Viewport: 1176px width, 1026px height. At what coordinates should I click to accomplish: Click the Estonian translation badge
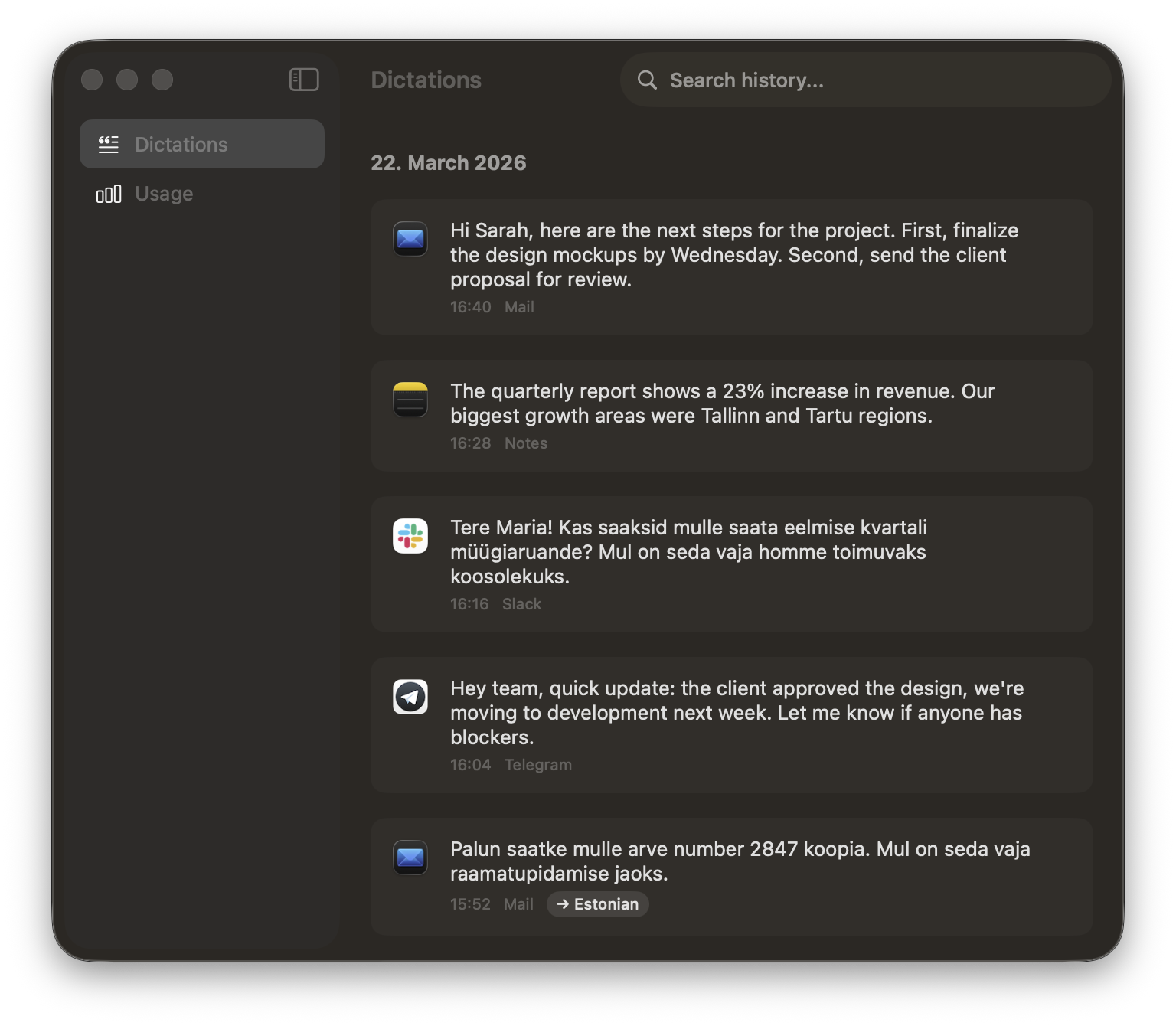pos(597,904)
